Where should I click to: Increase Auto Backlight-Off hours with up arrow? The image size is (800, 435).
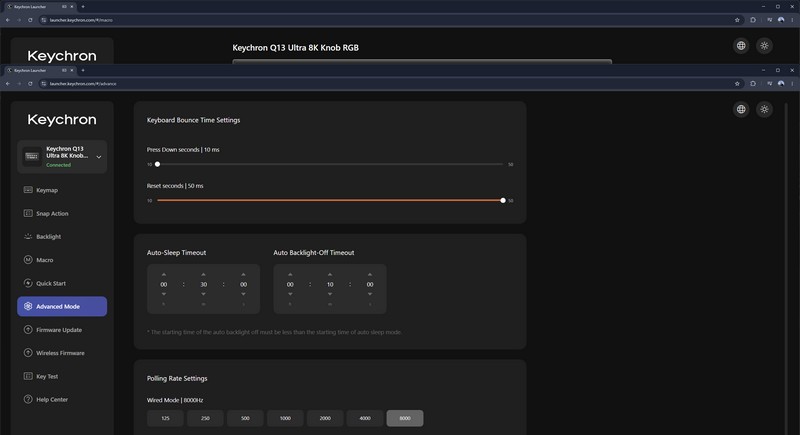(290, 274)
